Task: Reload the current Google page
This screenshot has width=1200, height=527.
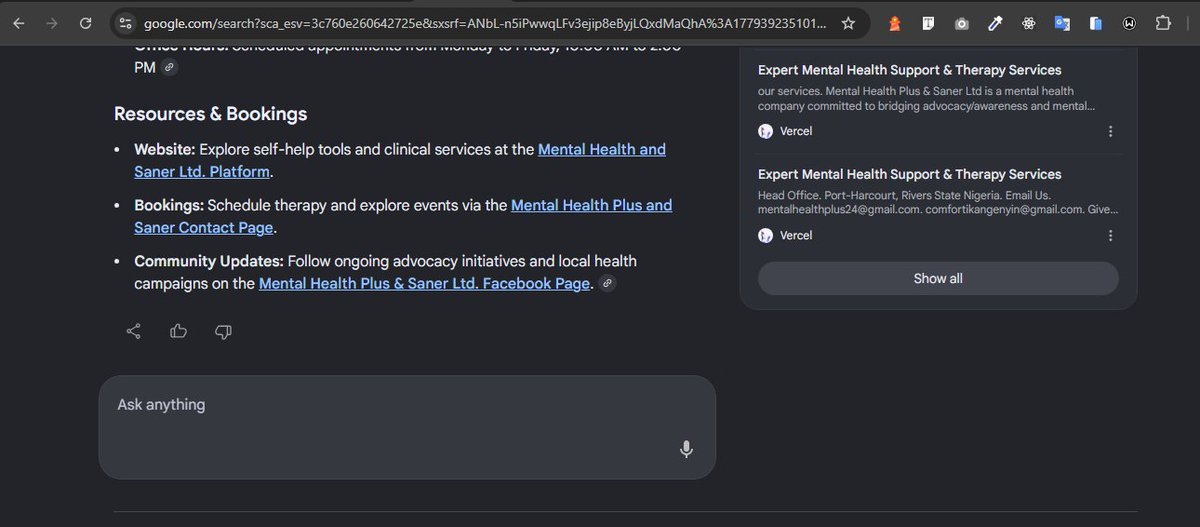Action: pos(86,23)
